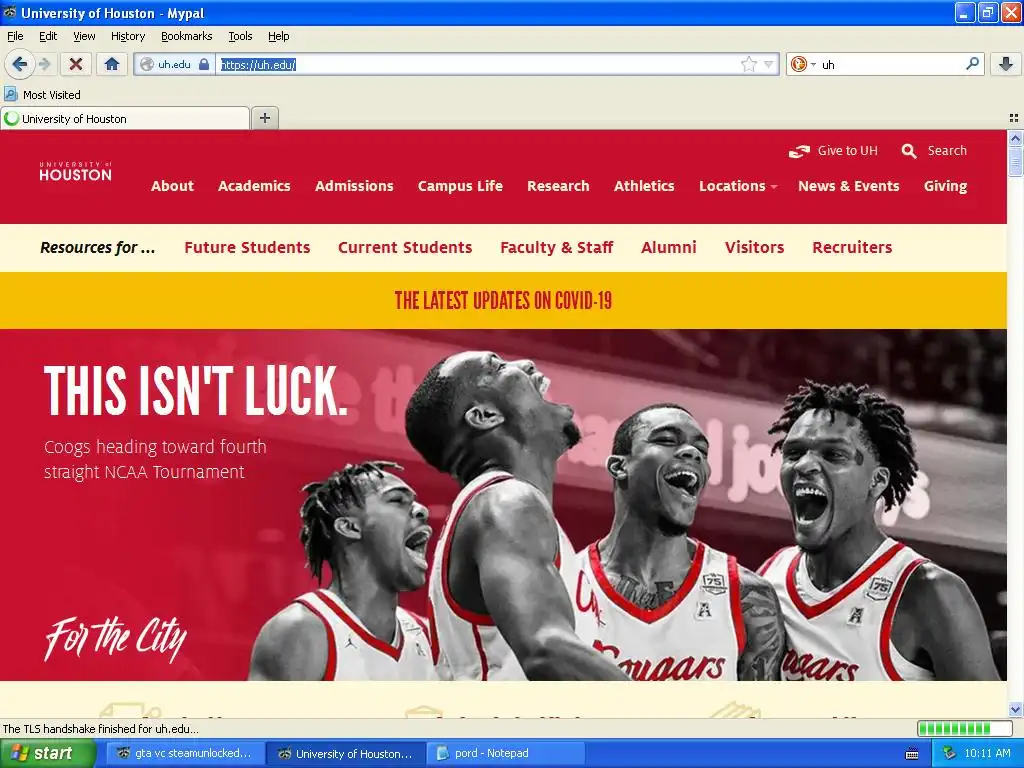Open the downloads arrow toolbar icon
The height and width of the screenshot is (768, 1024).
(x=1006, y=64)
